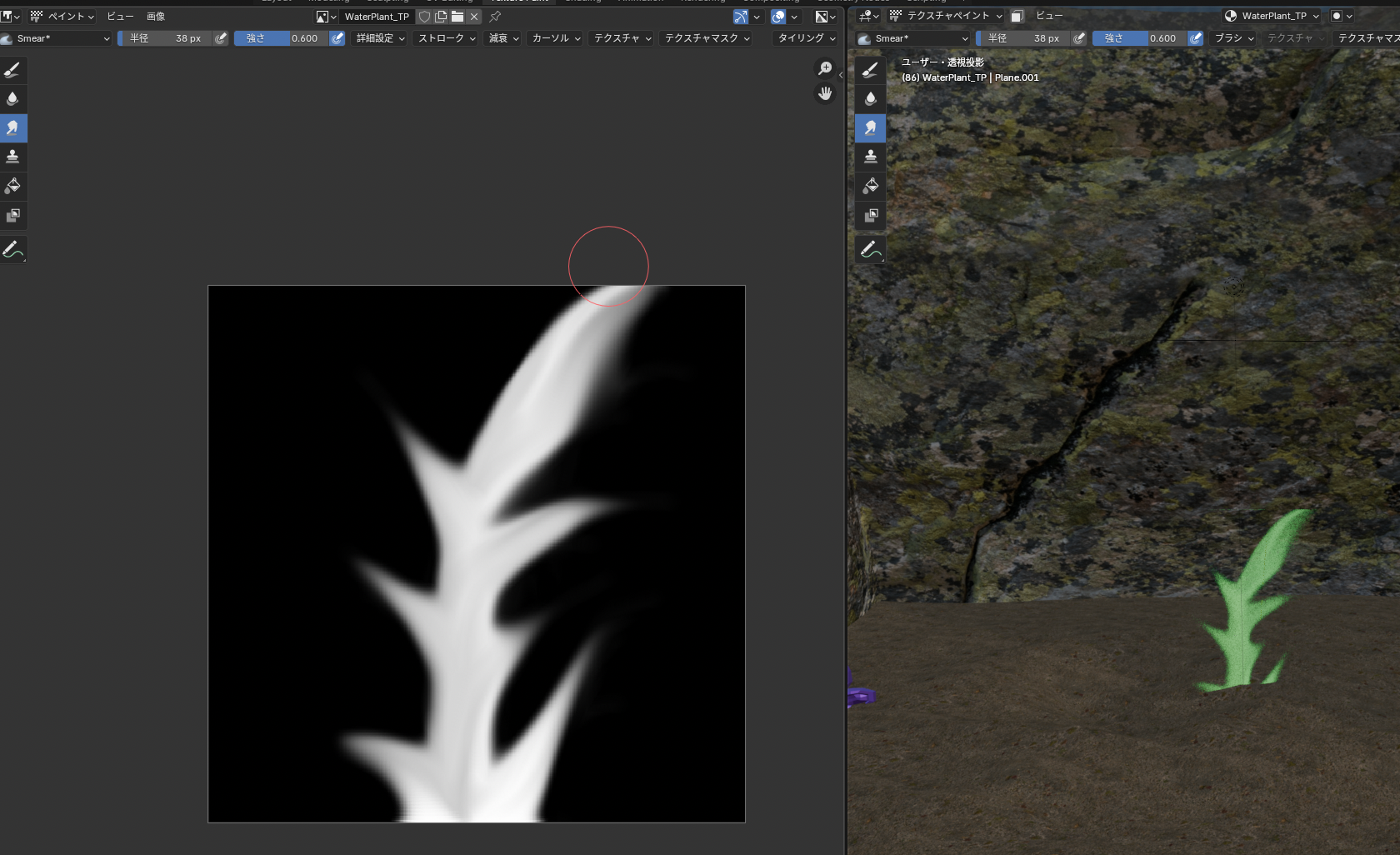Toggle image pin in image editor header

495,17
